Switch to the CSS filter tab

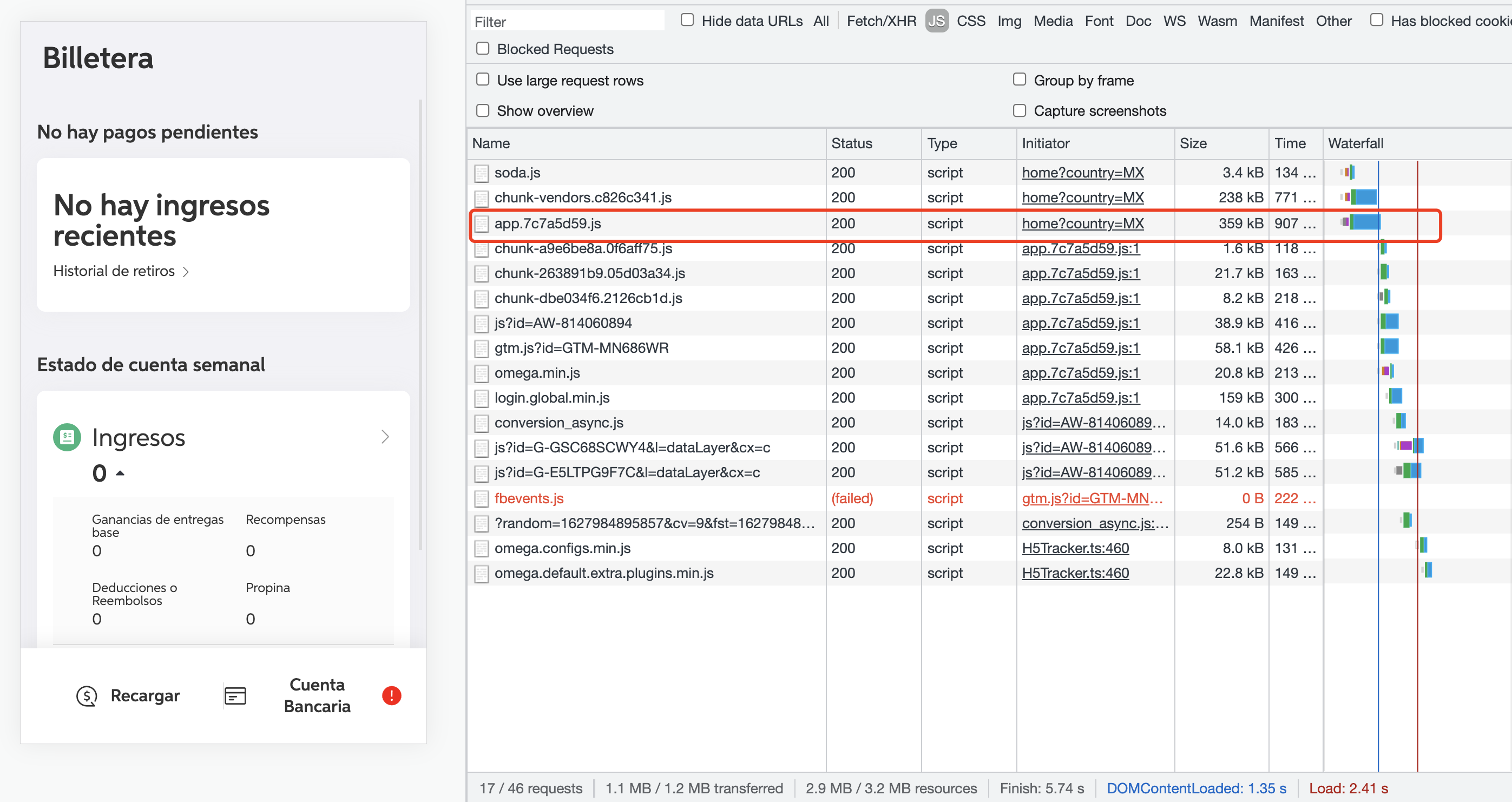(971, 21)
